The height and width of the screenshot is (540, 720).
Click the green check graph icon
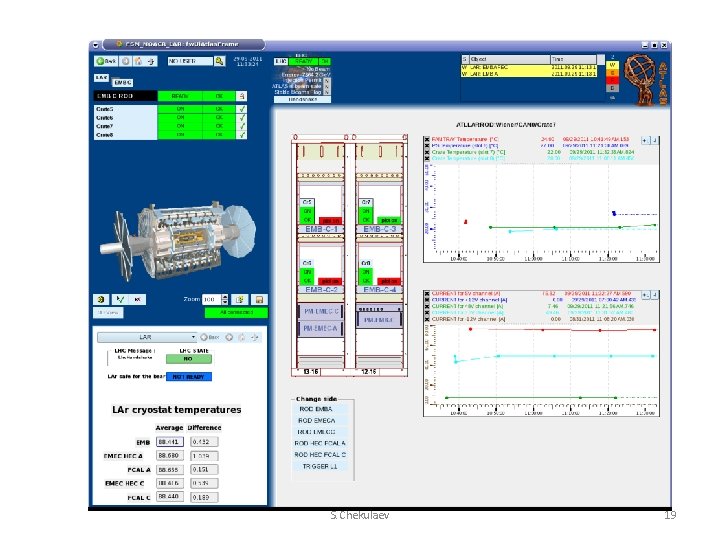(120, 300)
